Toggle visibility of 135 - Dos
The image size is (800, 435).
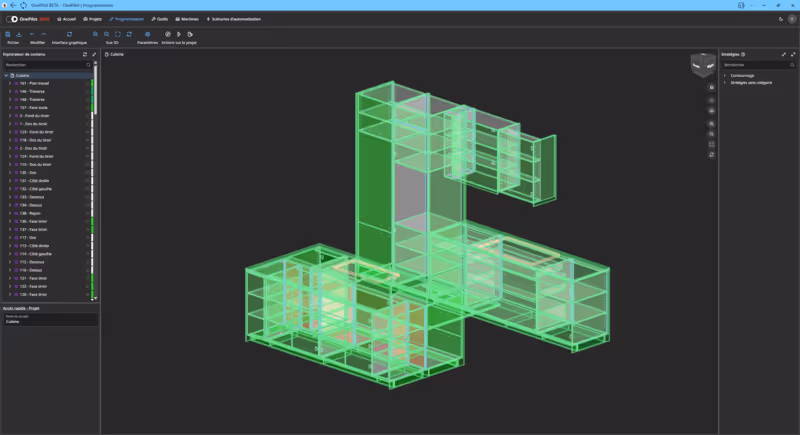87,172
